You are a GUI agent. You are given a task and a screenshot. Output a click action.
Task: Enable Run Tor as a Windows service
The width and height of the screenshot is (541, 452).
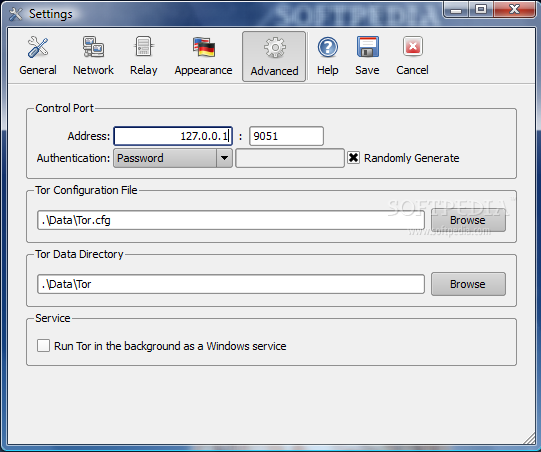[x=43, y=346]
